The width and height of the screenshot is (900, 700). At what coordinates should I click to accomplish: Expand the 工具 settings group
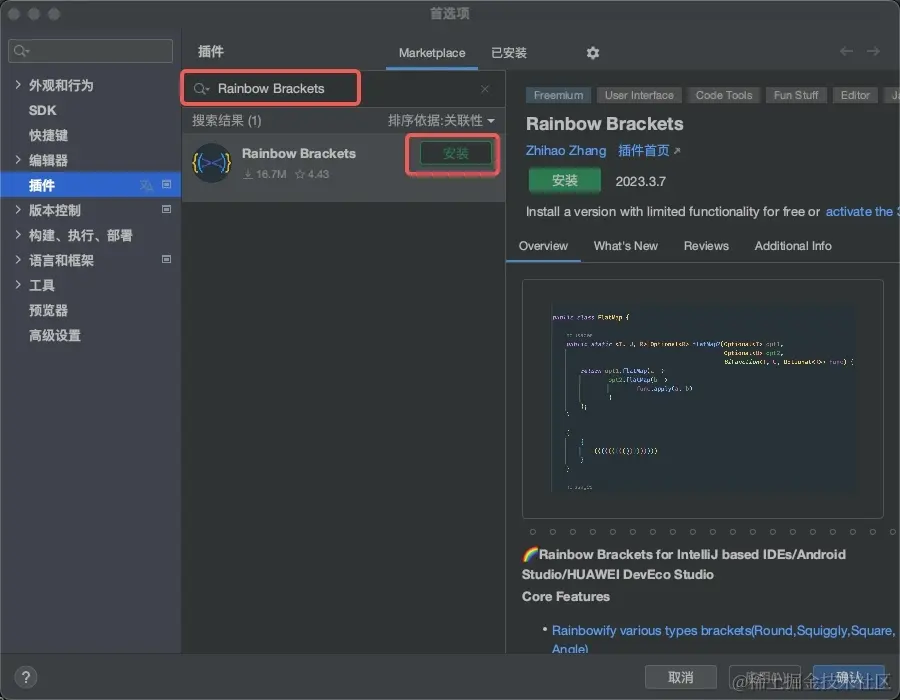[x=18, y=285]
